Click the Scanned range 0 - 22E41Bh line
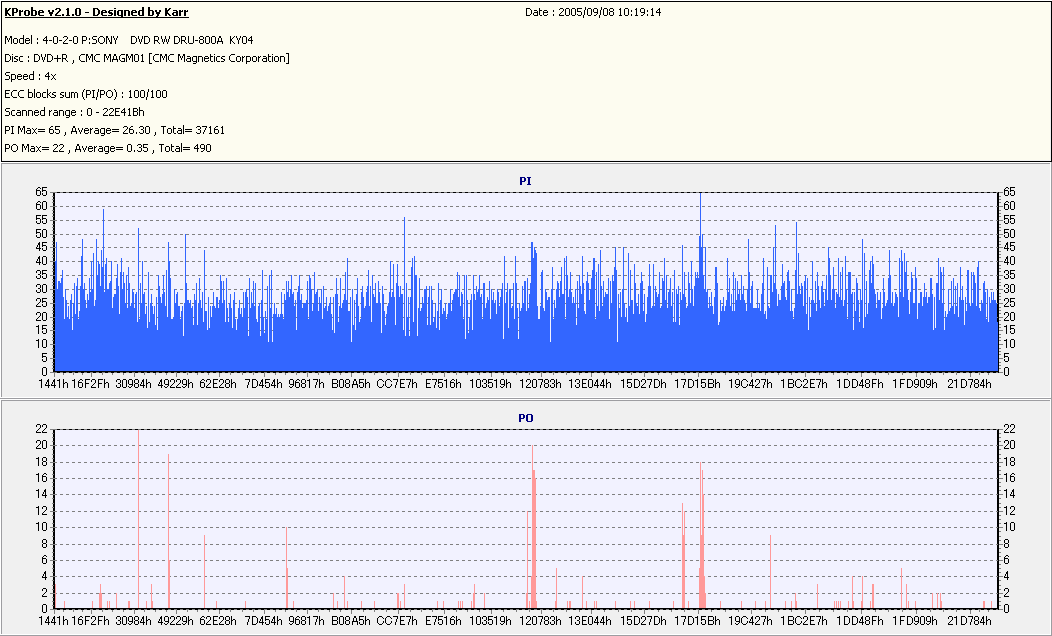The width and height of the screenshot is (1052, 636). point(74,112)
